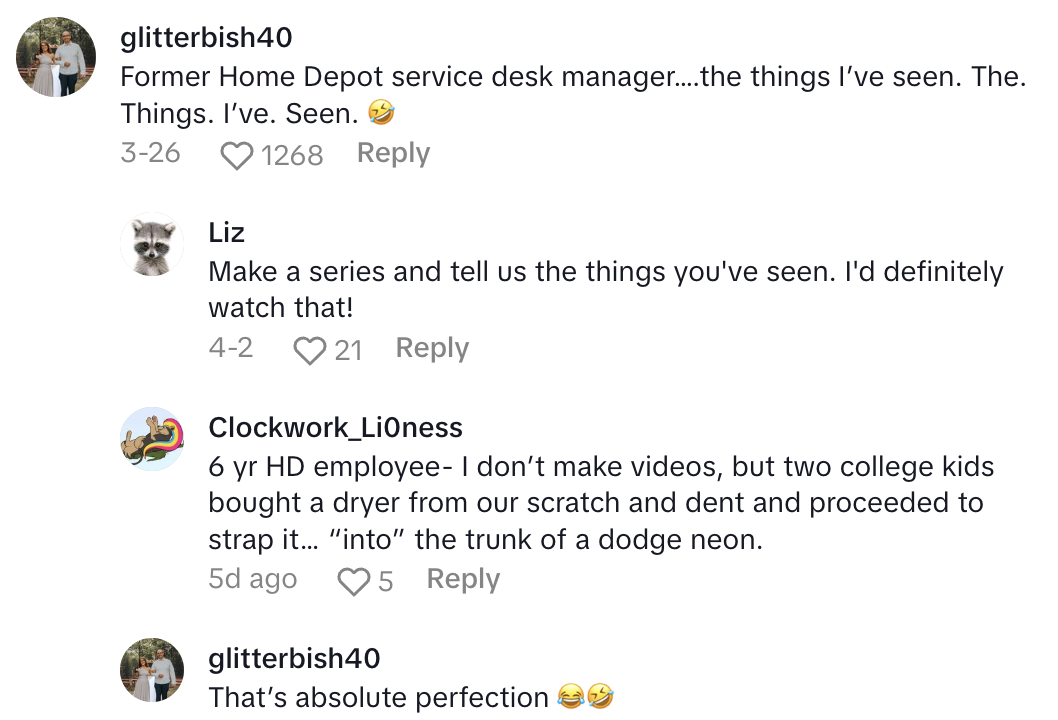The height and width of the screenshot is (720, 1058).
Task: Click the '5d ago' timestamp
Action: pos(253,580)
